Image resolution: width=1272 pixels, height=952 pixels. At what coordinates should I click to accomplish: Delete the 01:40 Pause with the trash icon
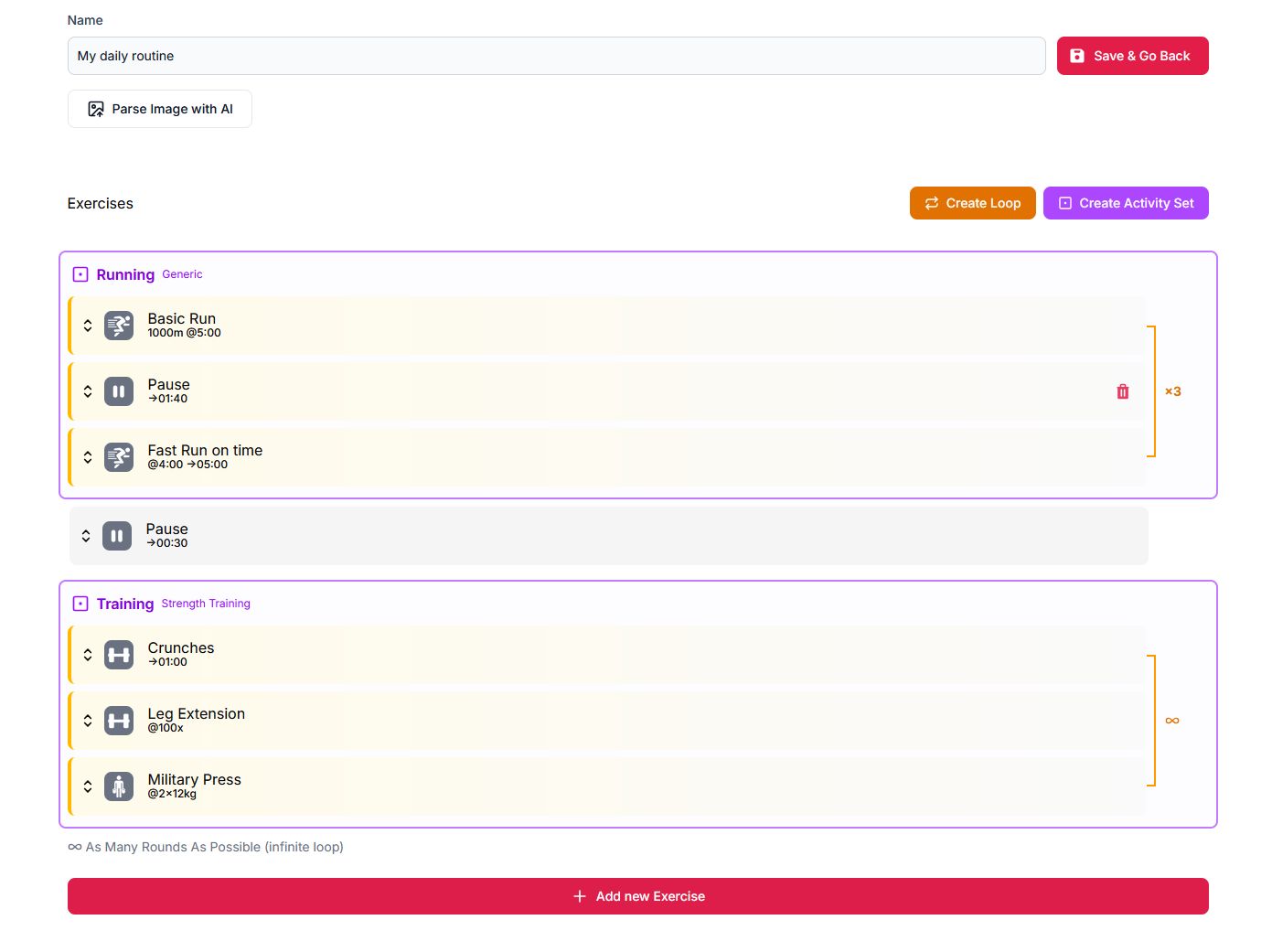(x=1123, y=391)
